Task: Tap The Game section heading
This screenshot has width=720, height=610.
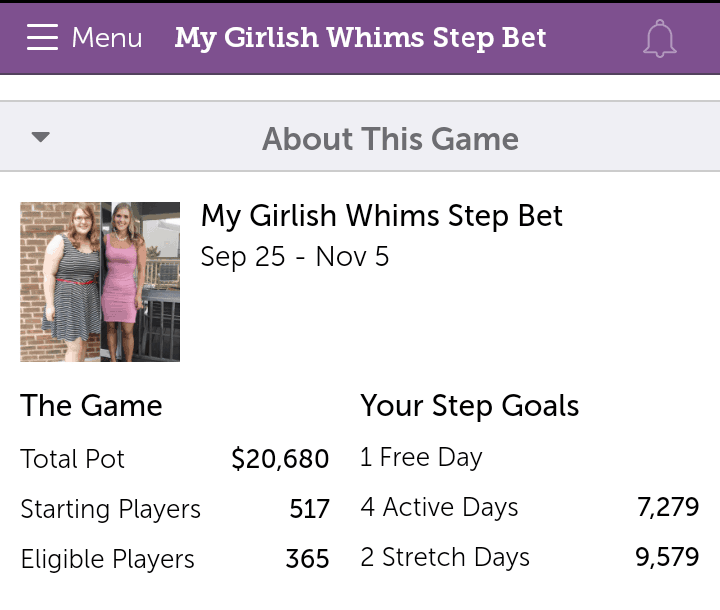Action: pos(91,406)
